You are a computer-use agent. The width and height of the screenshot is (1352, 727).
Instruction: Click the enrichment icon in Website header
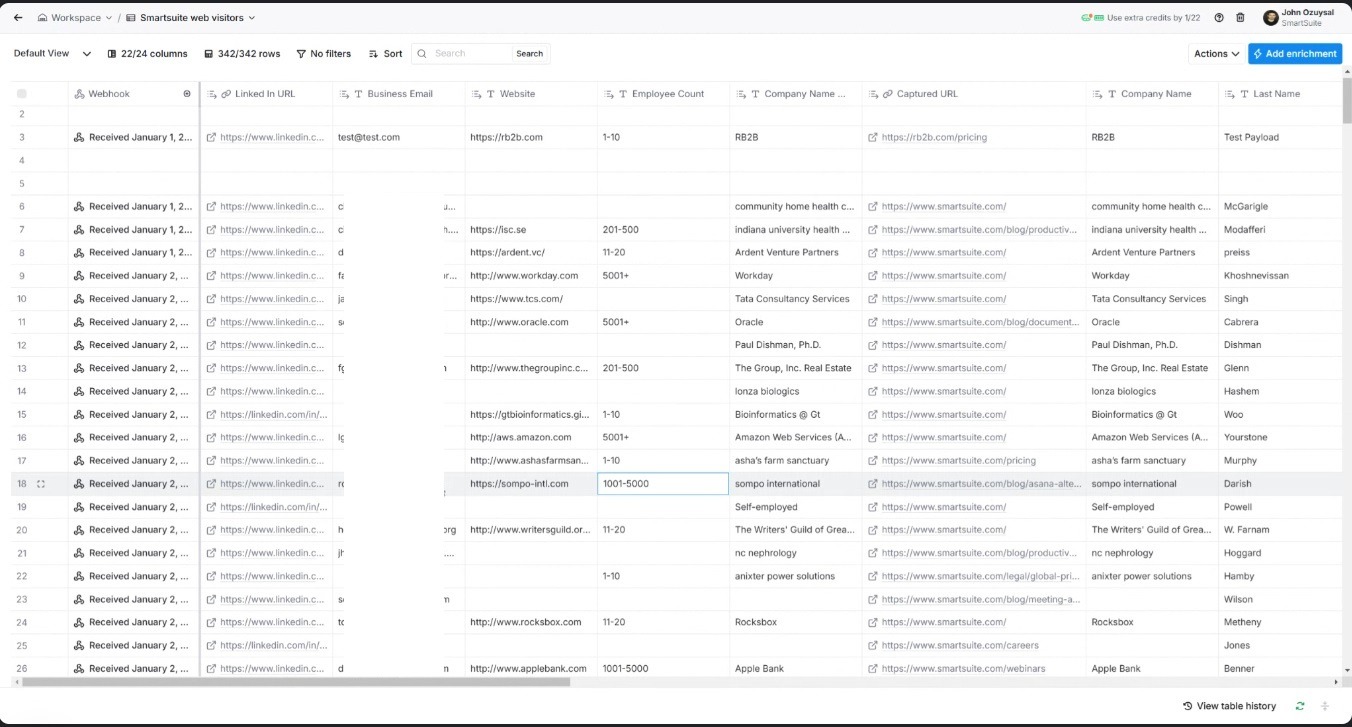pos(476,94)
